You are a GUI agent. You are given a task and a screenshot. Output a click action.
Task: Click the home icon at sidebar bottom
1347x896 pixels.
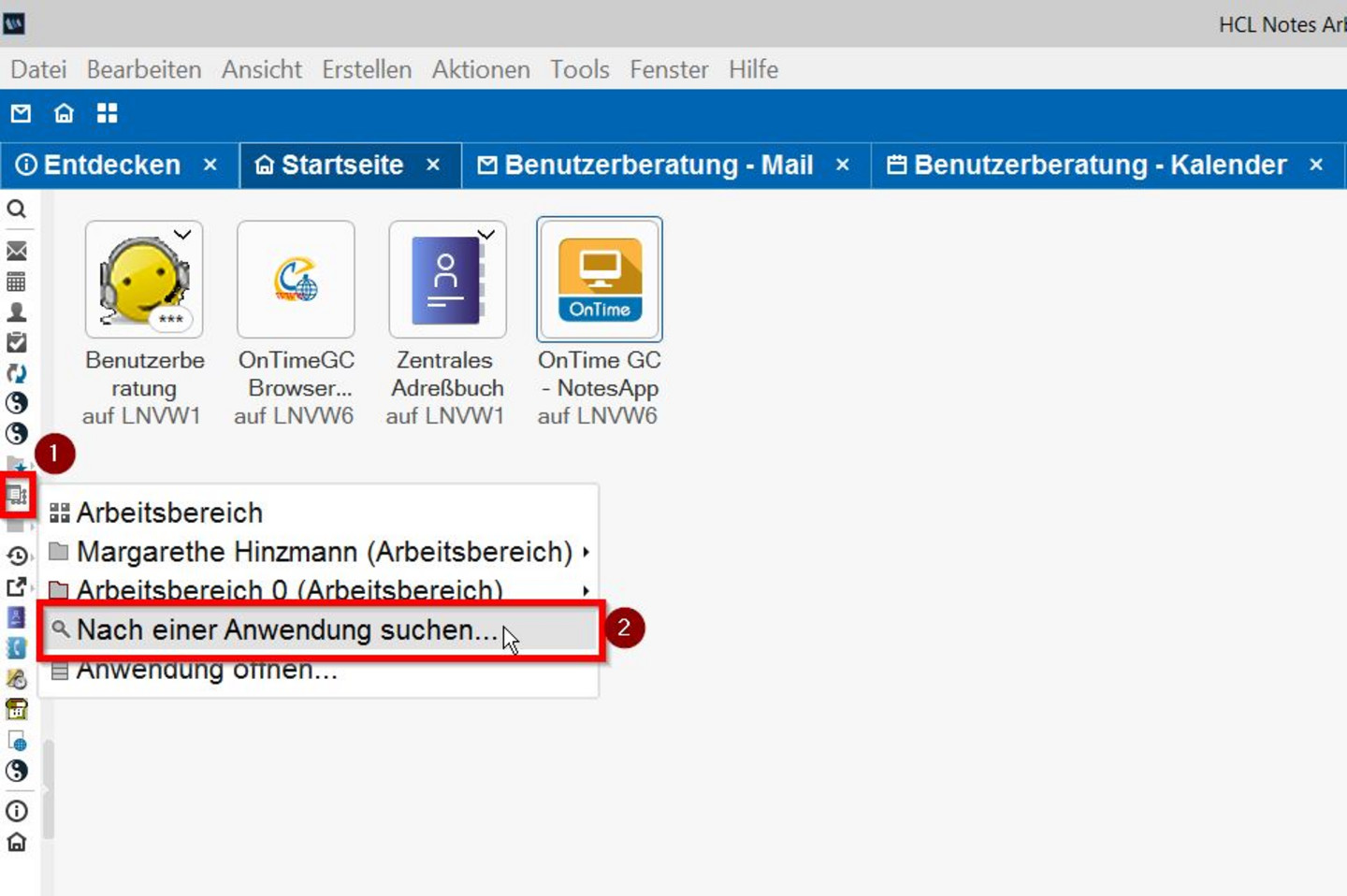(16, 842)
